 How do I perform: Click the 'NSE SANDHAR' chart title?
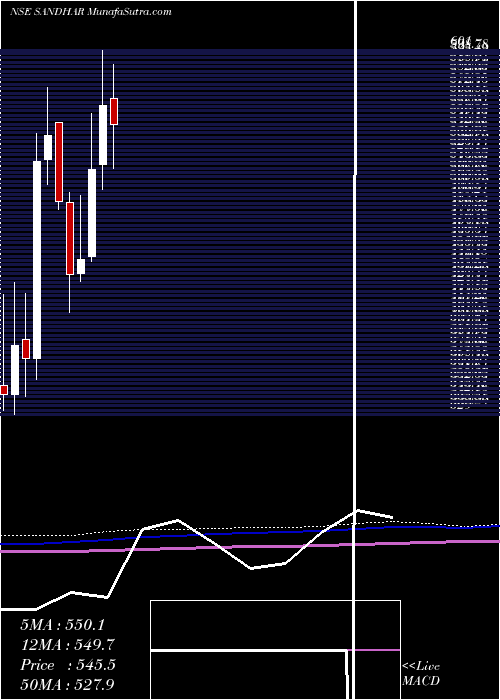coord(47,12)
